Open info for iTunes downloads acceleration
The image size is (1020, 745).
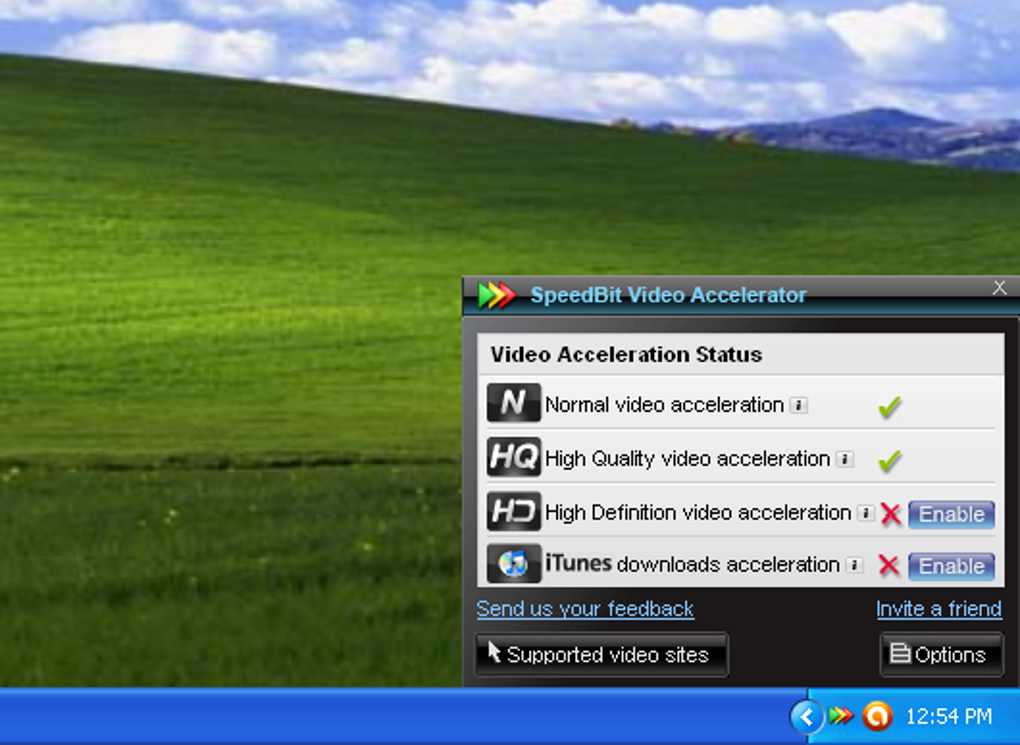[855, 565]
